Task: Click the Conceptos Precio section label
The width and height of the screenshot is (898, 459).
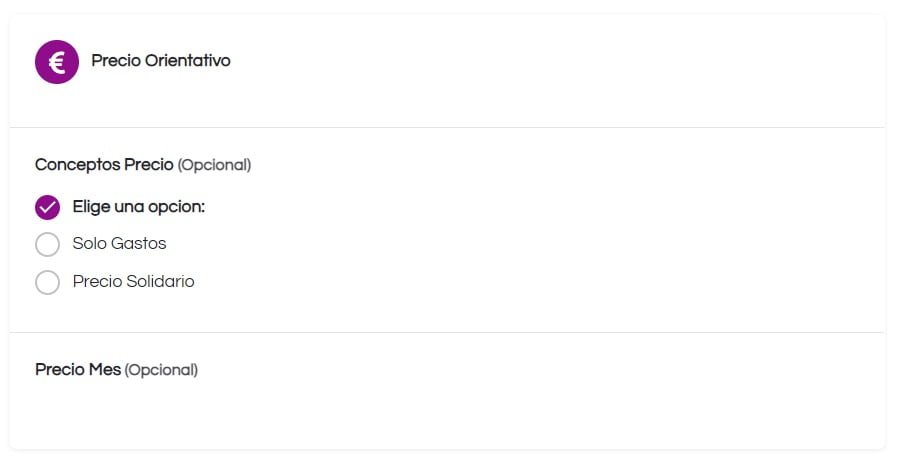Action: tap(104, 164)
